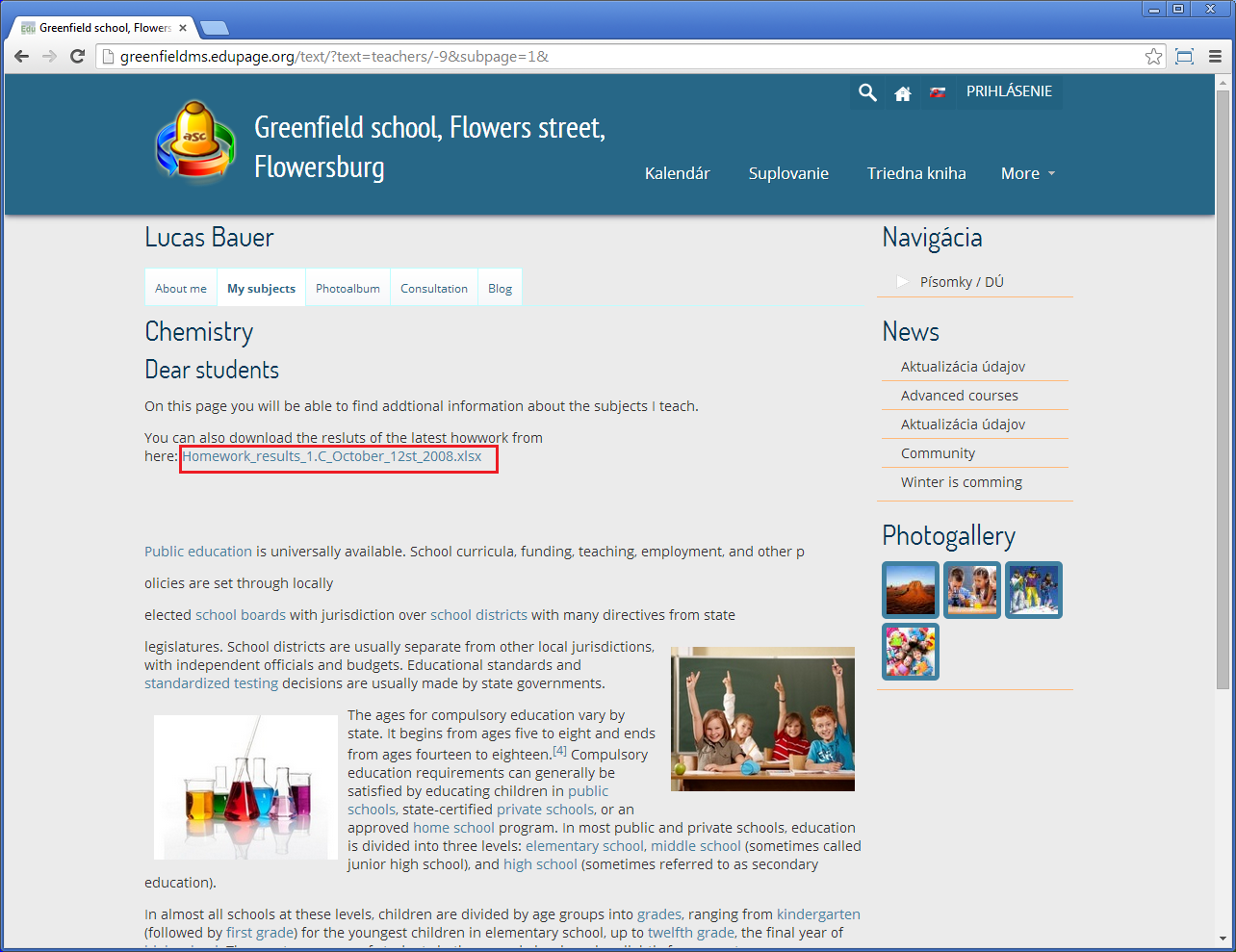Image resolution: width=1236 pixels, height=952 pixels.
Task: Click school districts link
Action: tap(478, 615)
